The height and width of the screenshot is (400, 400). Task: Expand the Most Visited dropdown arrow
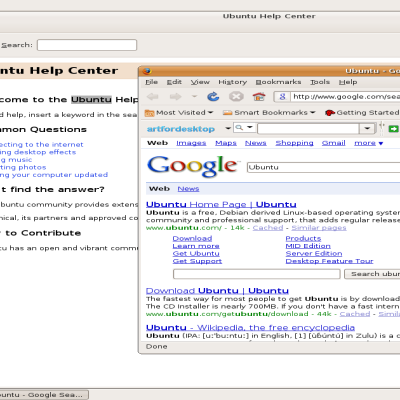210,113
